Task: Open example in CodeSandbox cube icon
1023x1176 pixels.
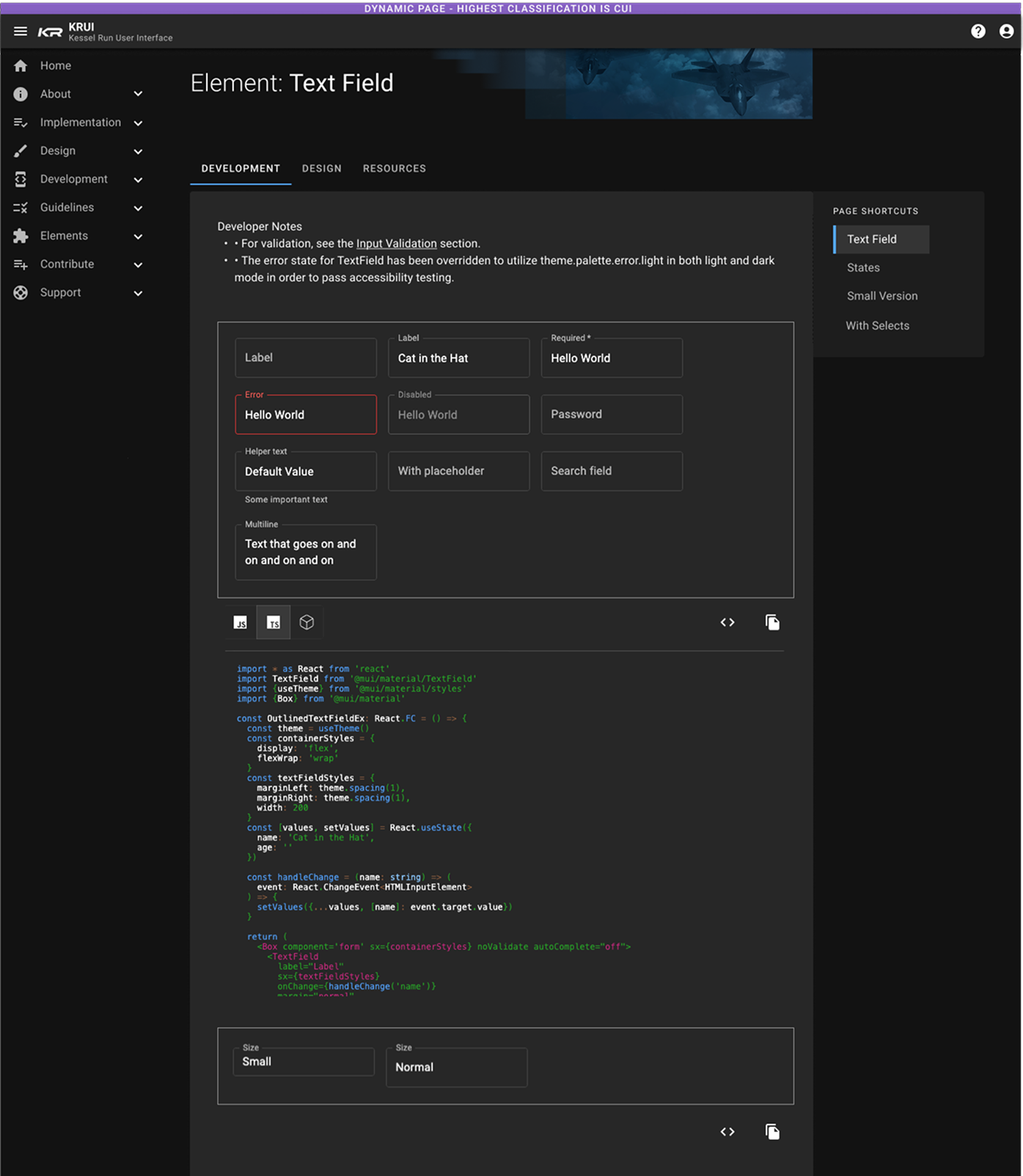Action: (307, 623)
